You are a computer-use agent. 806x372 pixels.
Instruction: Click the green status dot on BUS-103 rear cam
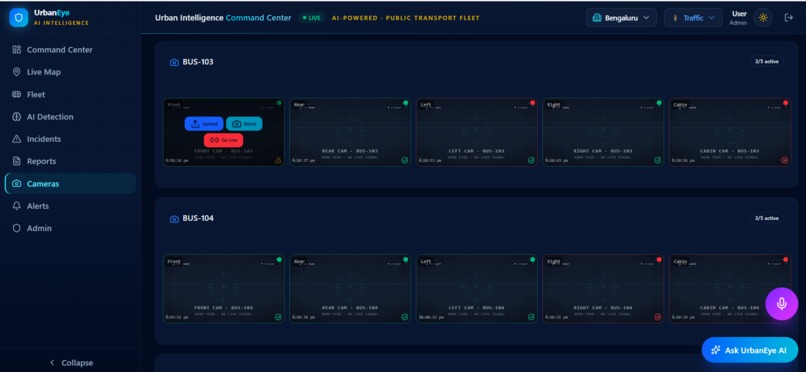pos(406,103)
